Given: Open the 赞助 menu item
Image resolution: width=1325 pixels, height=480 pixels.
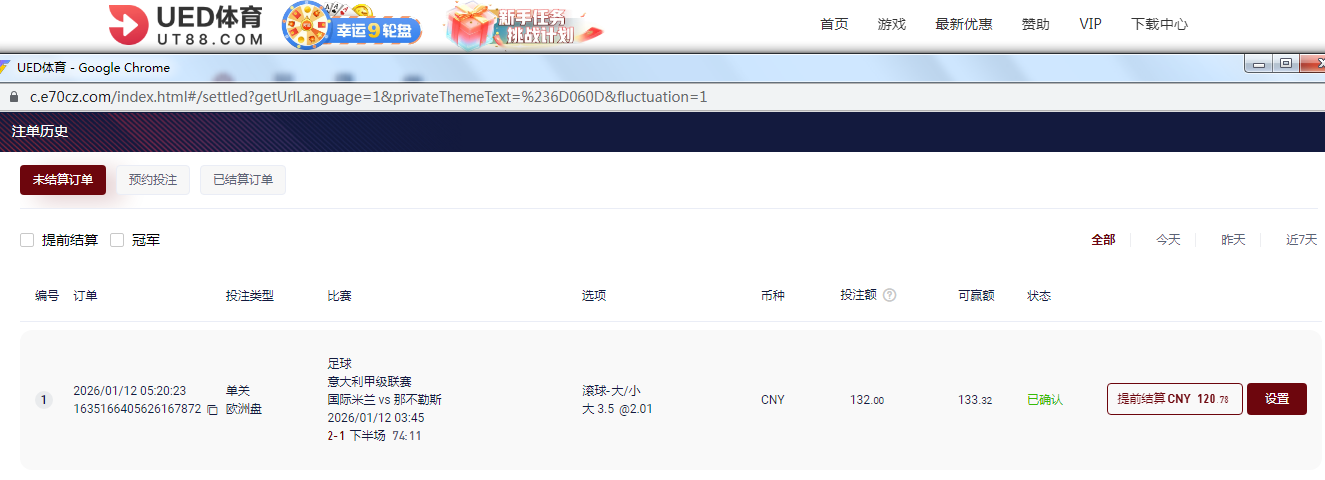Looking at the screenshot, I should [1036, 24].
